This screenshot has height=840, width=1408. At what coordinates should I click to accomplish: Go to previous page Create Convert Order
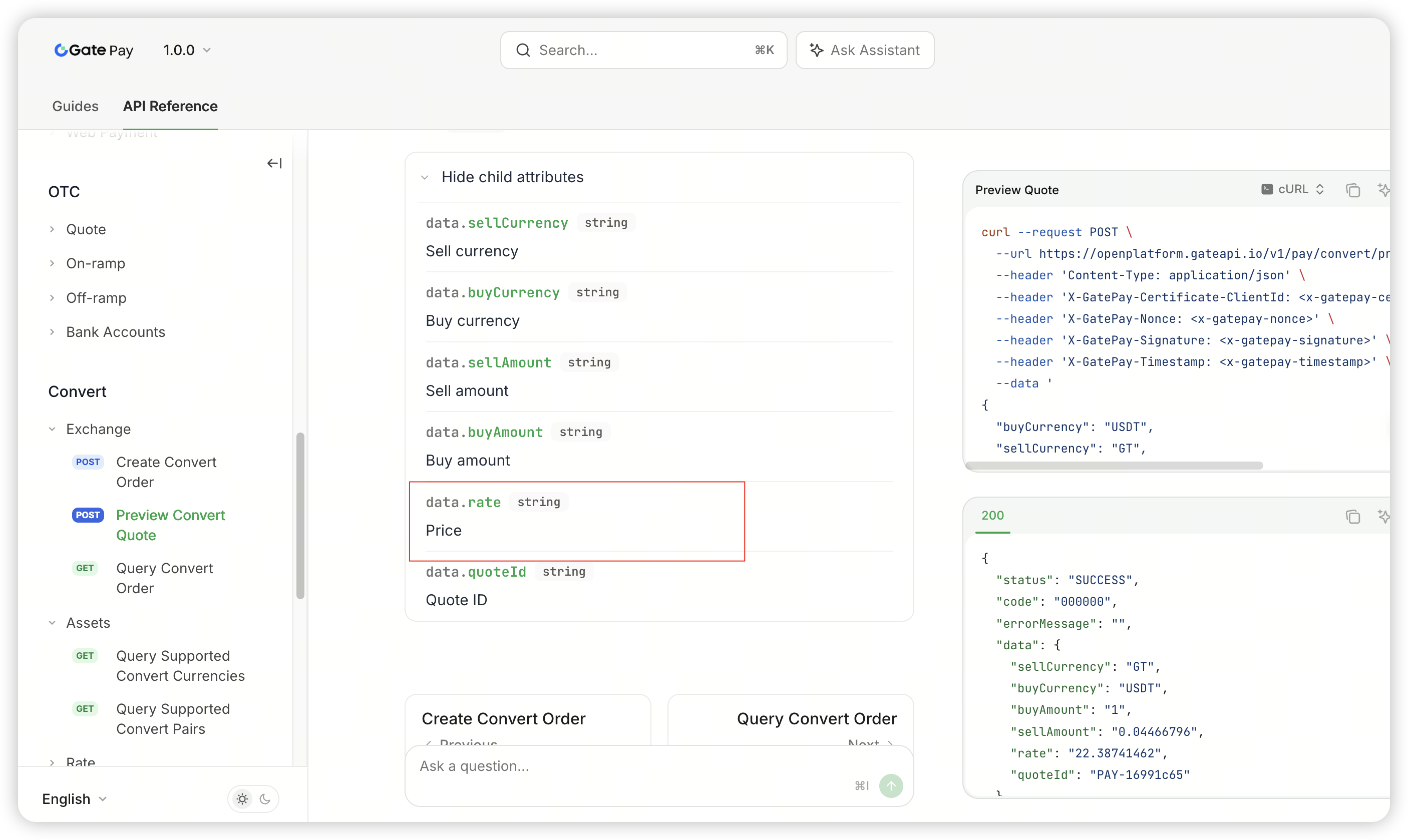(x=528, y=720)
